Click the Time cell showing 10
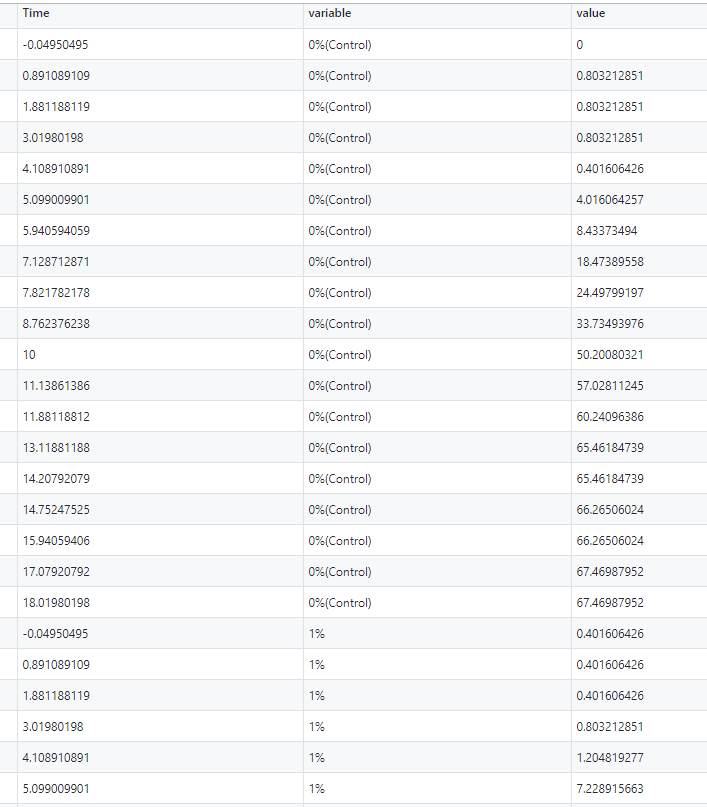The image size is (707, 807). point(29,355)
